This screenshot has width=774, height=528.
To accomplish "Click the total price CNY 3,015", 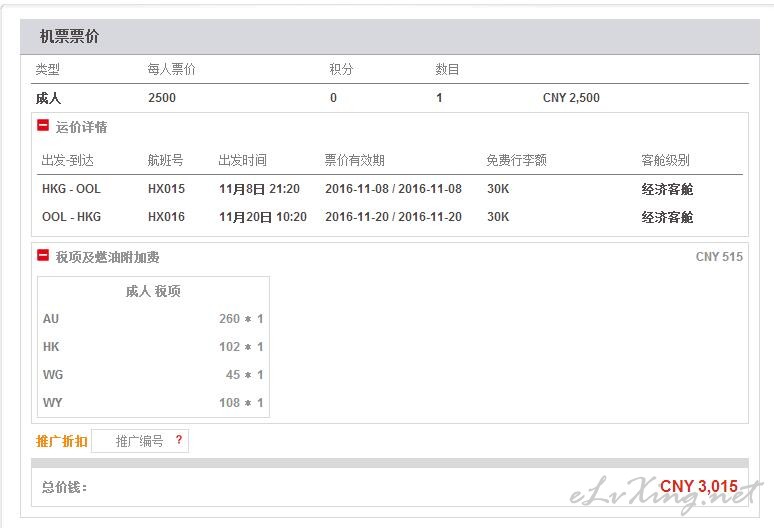I will point(699,487).
